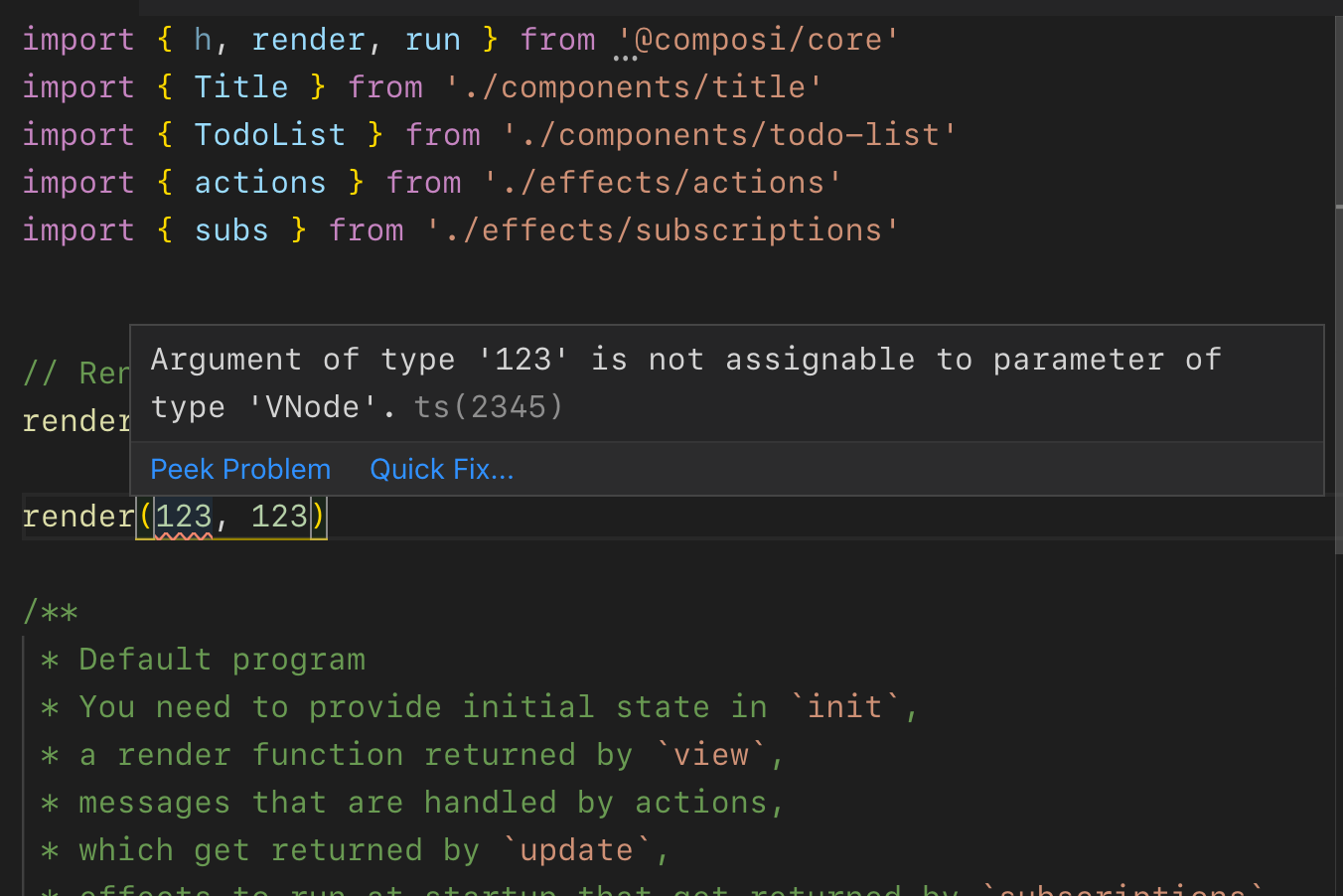
Task: Click the './effects/subscriptions' path string
Action: click(x=663, y=230)
